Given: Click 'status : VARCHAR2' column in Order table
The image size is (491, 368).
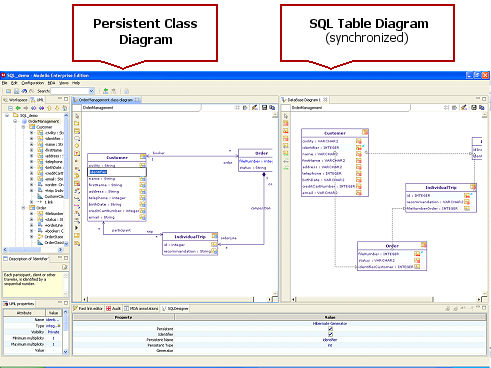Looking at the screenshot, I should pos(377,260).
